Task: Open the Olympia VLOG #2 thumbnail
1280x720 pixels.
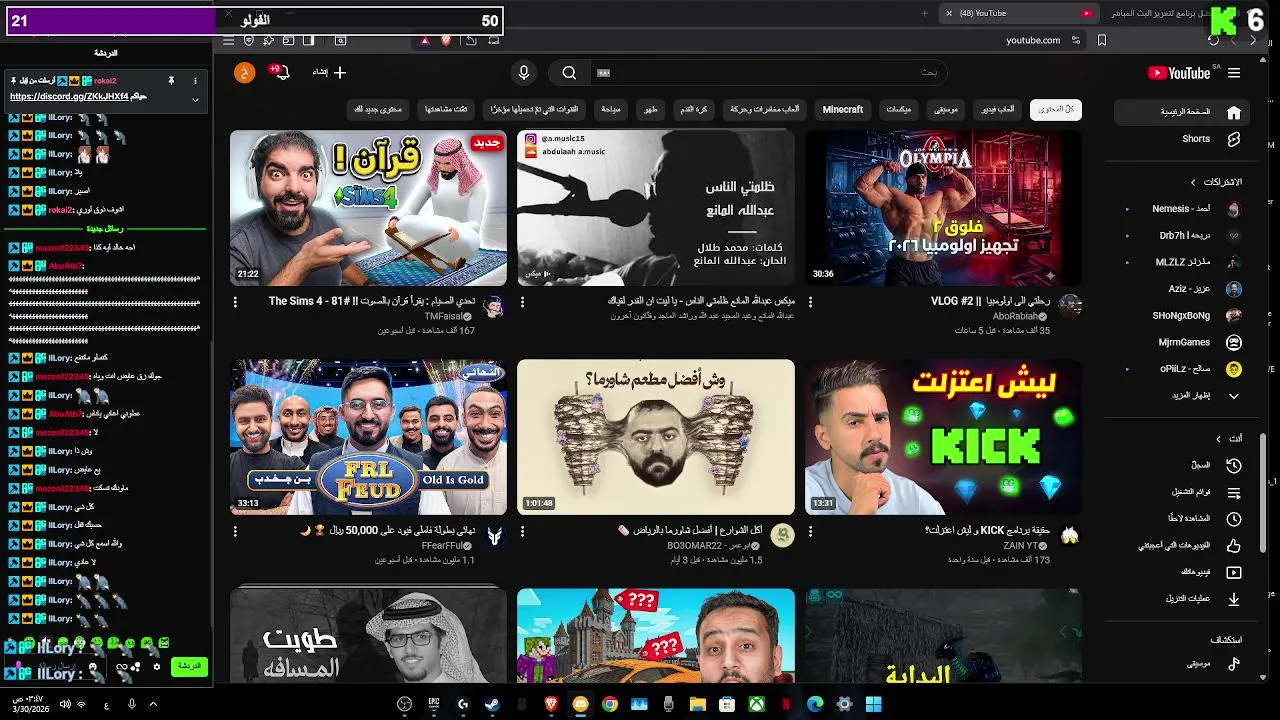Action: pos(943,208)
